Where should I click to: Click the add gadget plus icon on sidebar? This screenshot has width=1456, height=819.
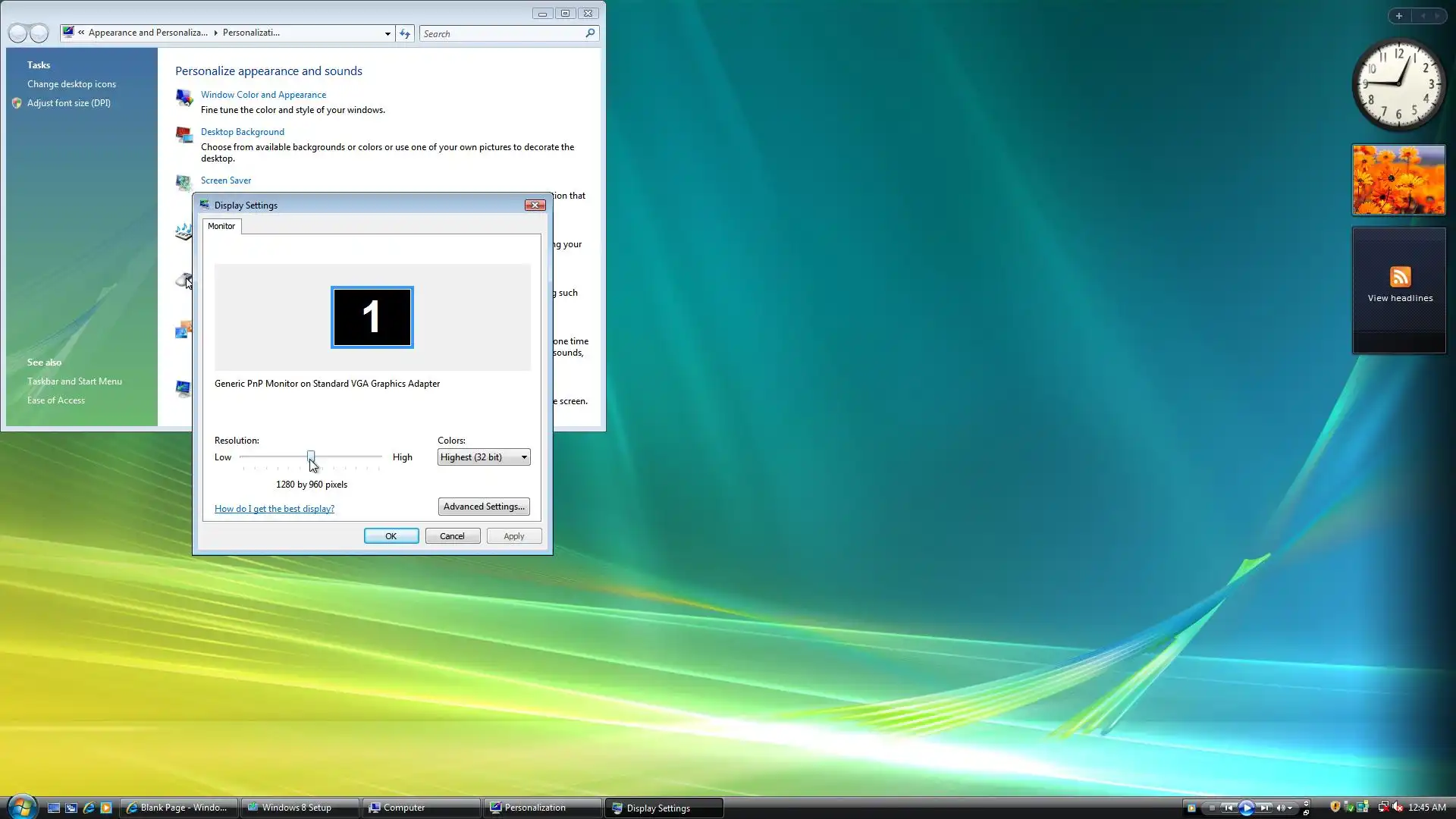coord(1399,15)
